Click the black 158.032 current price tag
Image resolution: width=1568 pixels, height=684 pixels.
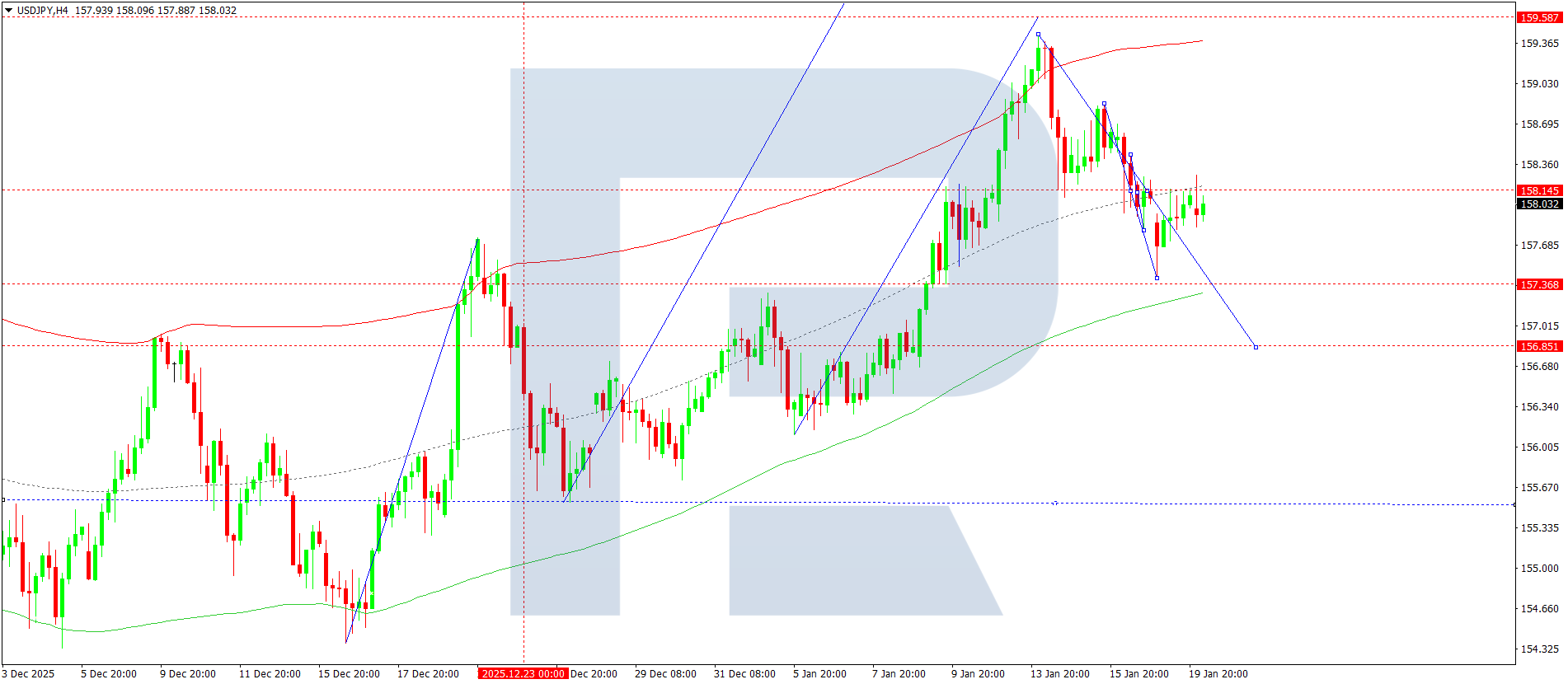coord(1538,204)
